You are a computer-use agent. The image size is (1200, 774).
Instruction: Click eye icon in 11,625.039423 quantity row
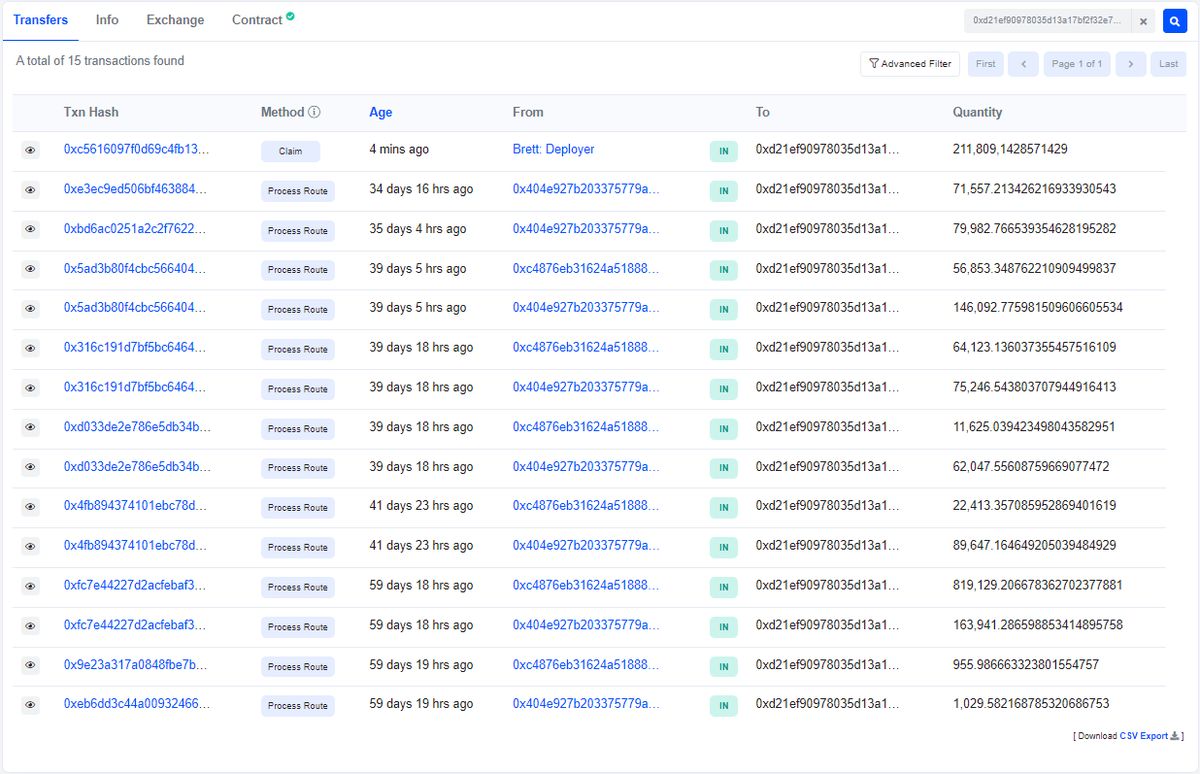point(30,428)
